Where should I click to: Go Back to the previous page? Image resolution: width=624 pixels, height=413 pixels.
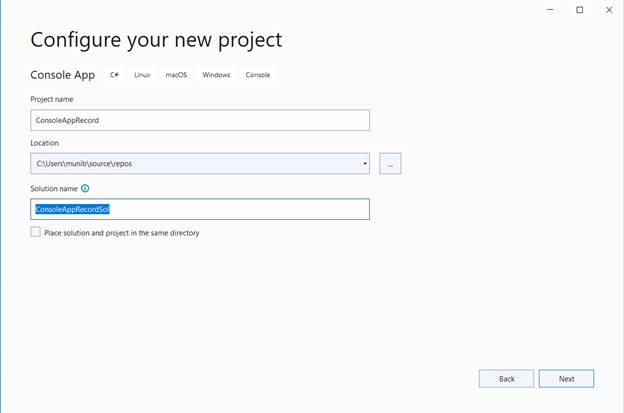click(x=506, y=379)
